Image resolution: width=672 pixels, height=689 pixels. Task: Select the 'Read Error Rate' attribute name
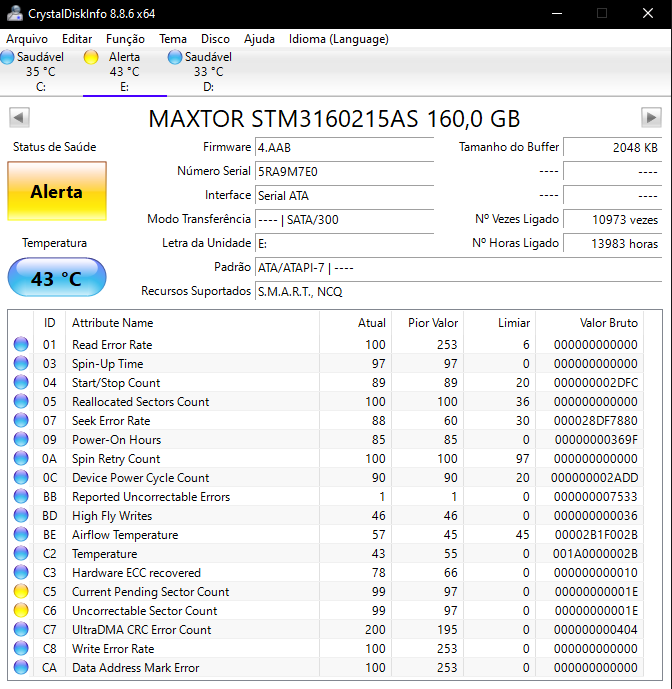pos(112,345)
